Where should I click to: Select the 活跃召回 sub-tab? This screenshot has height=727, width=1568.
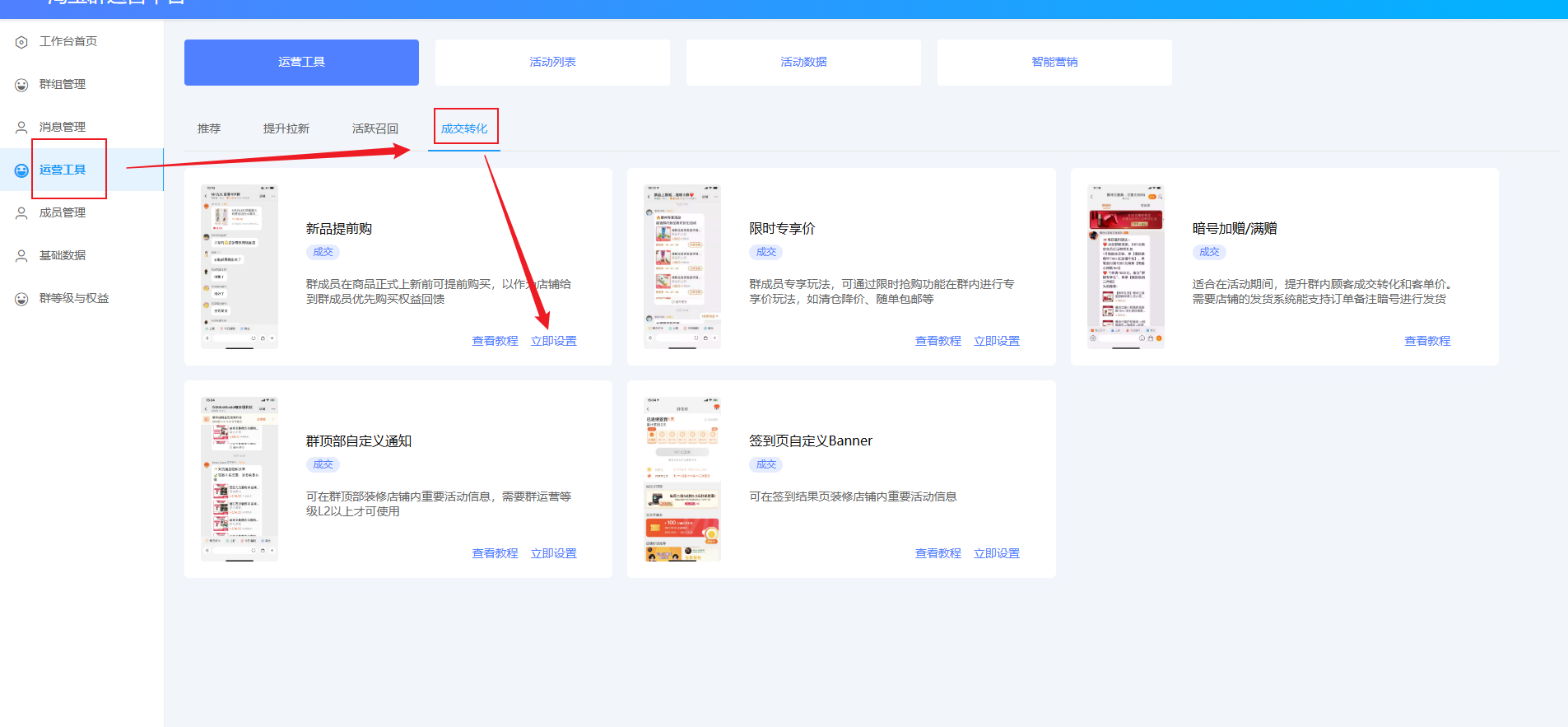click(375, 128)
